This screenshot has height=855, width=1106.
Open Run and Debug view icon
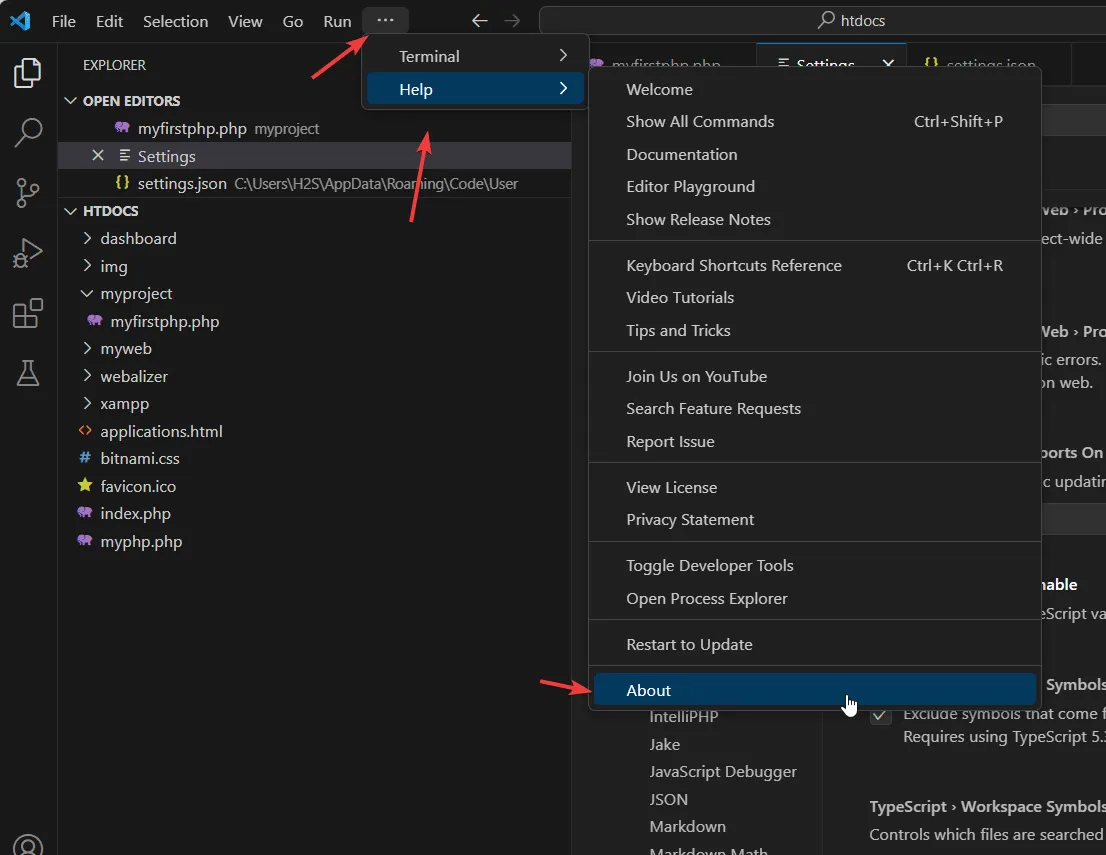[28, 253]
